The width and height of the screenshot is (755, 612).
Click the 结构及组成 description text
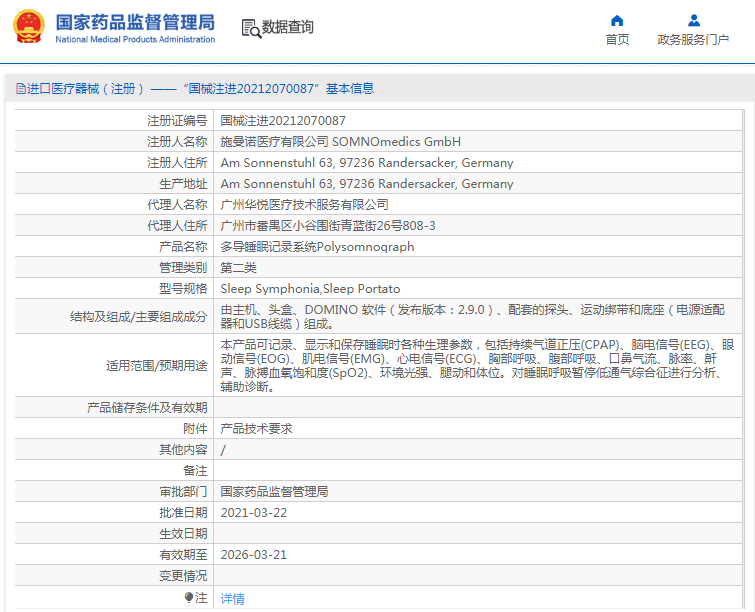coord(472,316)
